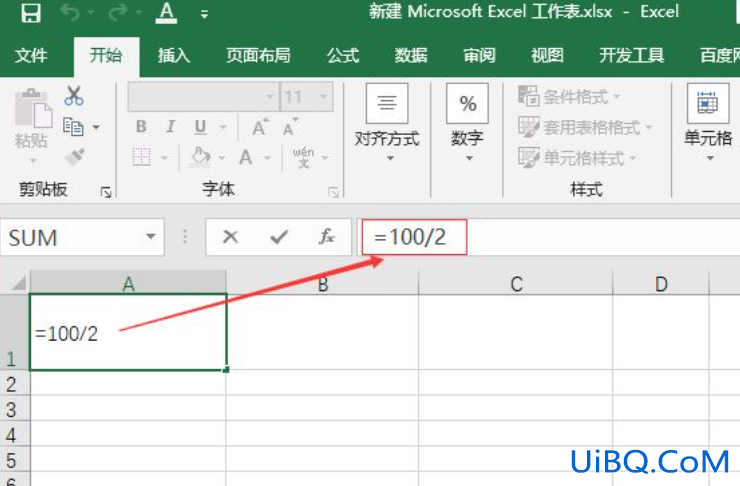The height and width of the screenshot is (486, 740).
Task: Confirm the formula with the checkmark
Action: 279,236
